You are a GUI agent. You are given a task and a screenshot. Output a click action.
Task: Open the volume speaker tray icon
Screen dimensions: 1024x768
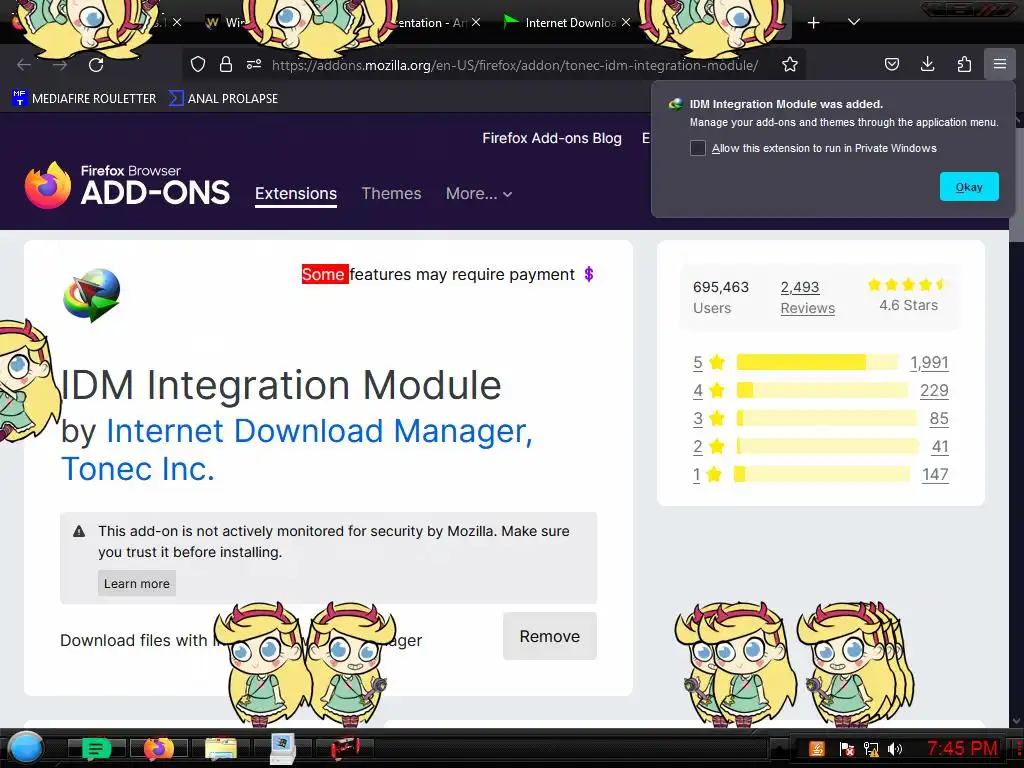895,748
